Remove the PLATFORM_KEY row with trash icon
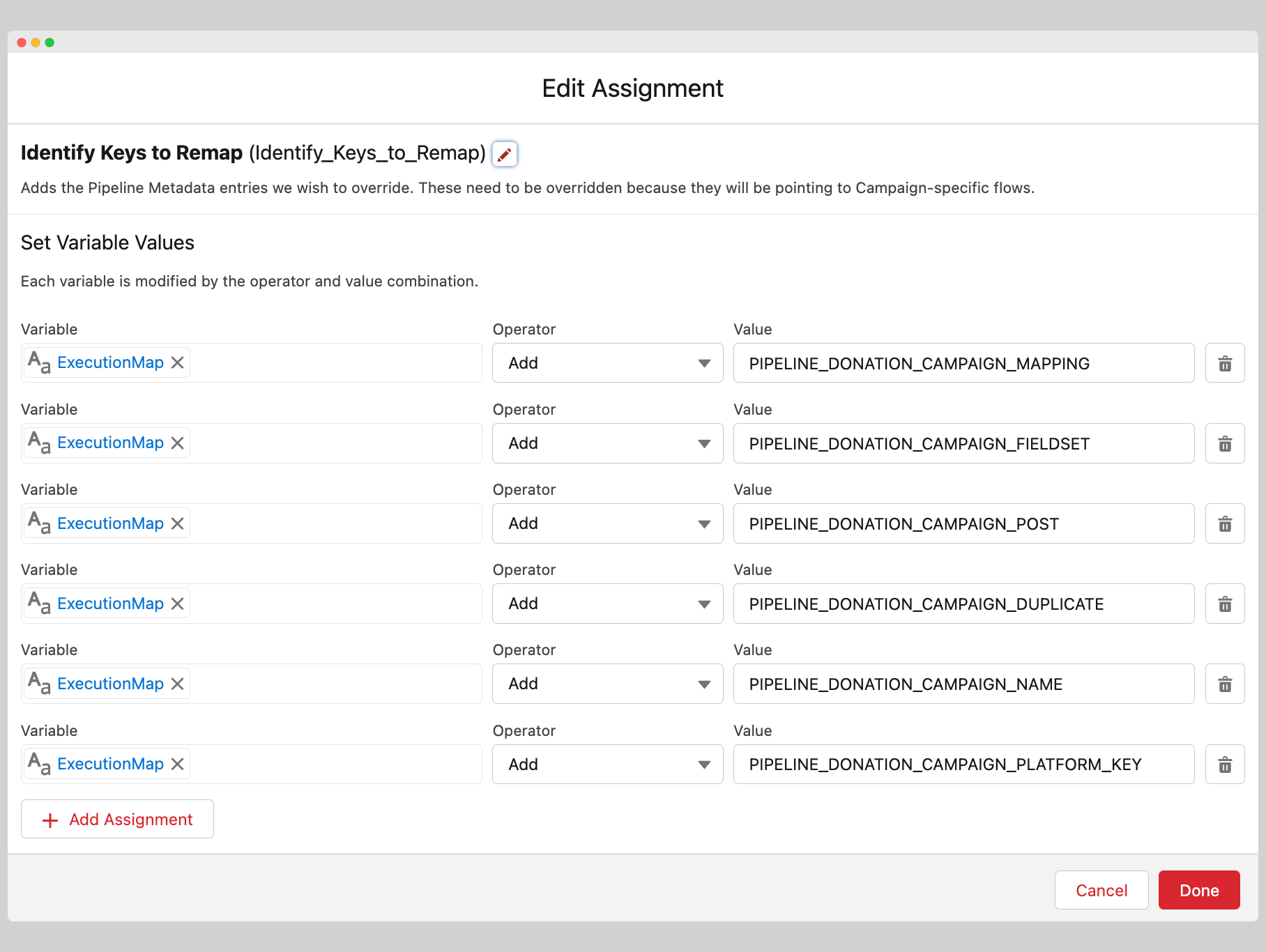1266x952 pixels. 1224,765
